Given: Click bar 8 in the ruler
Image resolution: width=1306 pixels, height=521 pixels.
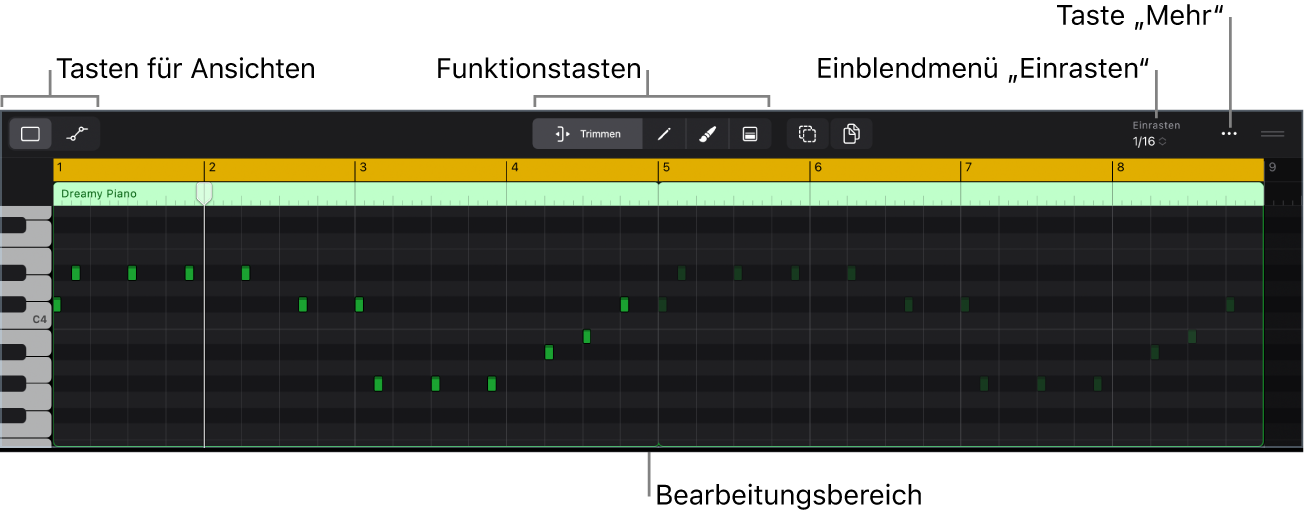Looking at the screenshot, I should (x=1120, y=167).
